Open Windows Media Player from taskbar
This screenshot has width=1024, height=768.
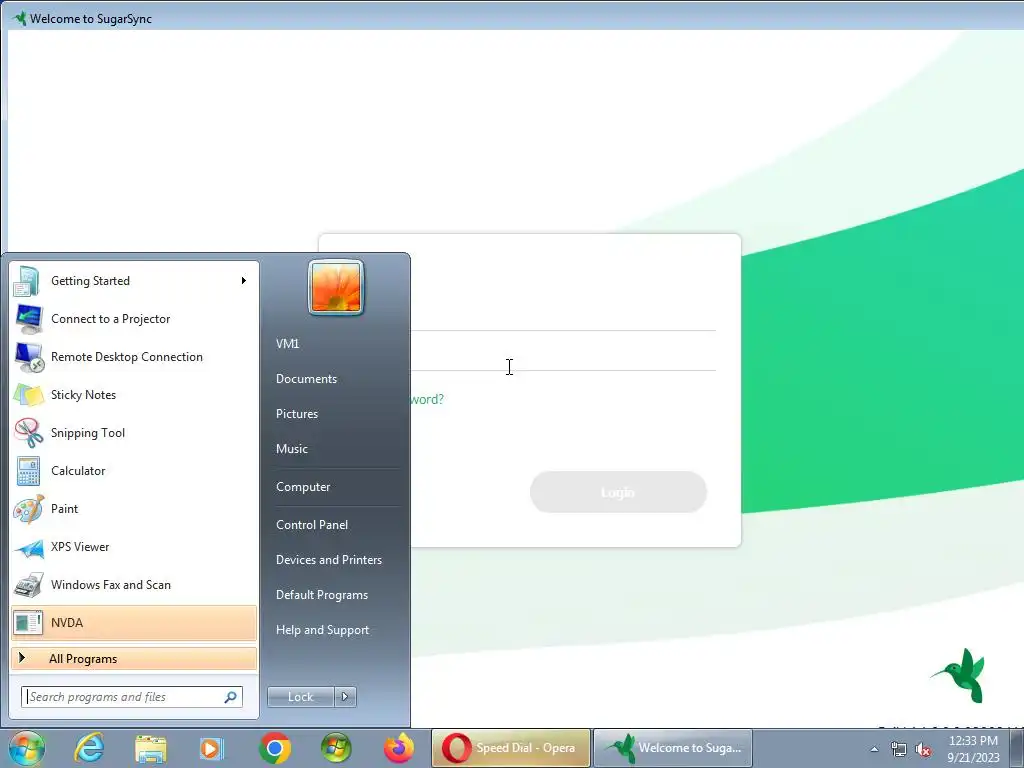(212, 748)
